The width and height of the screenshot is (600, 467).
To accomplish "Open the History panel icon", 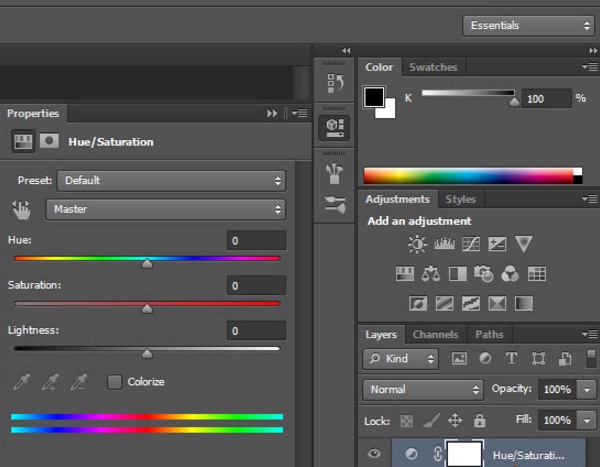I will (335, 83).
